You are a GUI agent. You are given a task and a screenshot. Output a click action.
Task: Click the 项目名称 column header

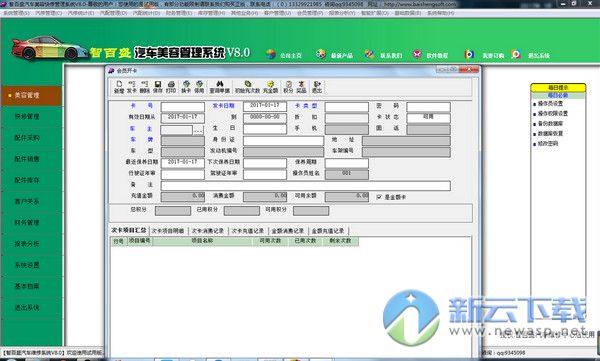pyautogui.click(x=202, y=241)
